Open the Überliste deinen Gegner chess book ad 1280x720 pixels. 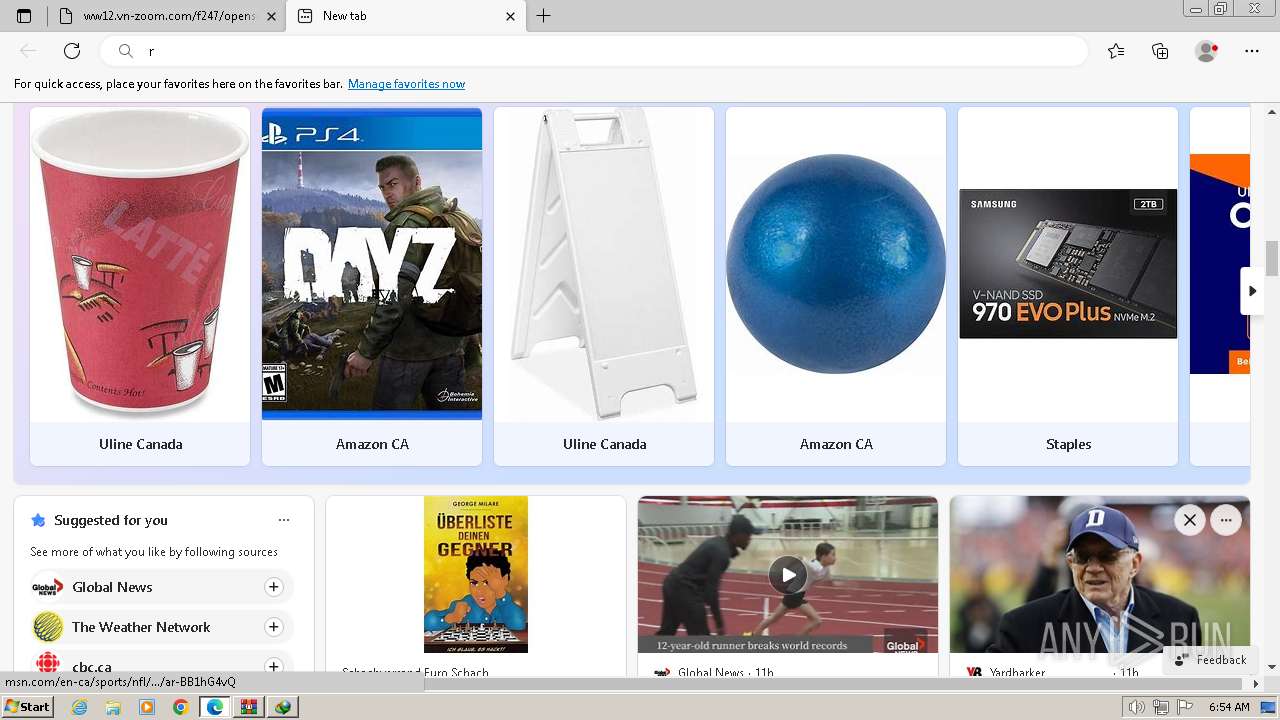click(x=476, y=575)
